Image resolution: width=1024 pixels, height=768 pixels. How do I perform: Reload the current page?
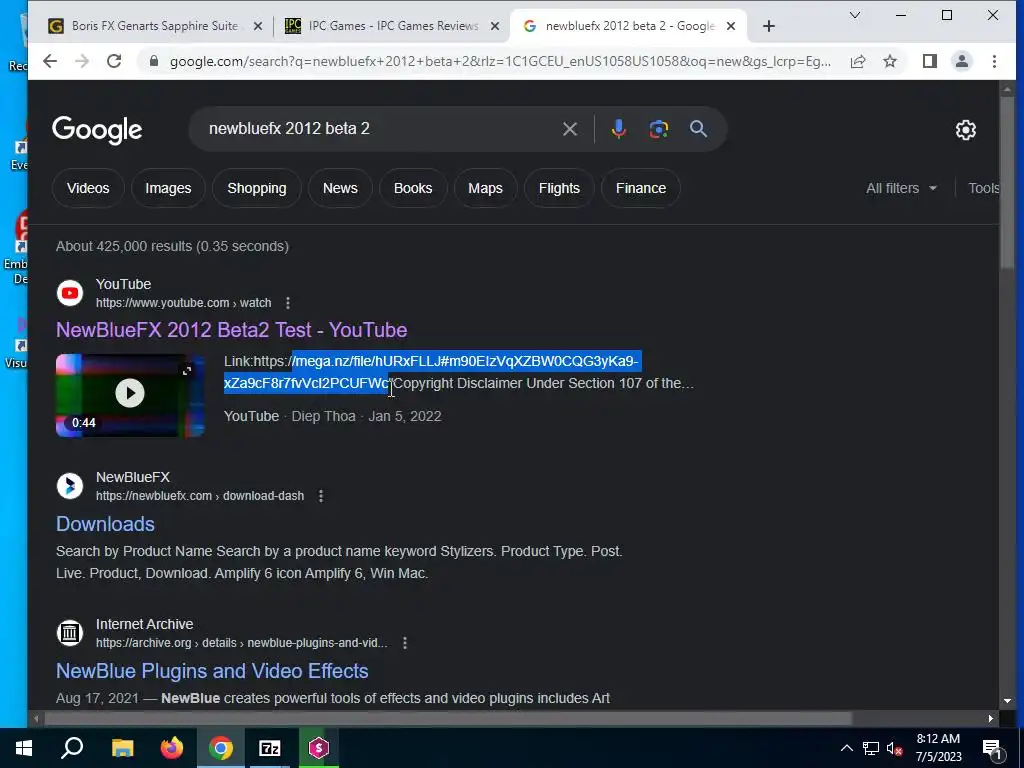114,61
